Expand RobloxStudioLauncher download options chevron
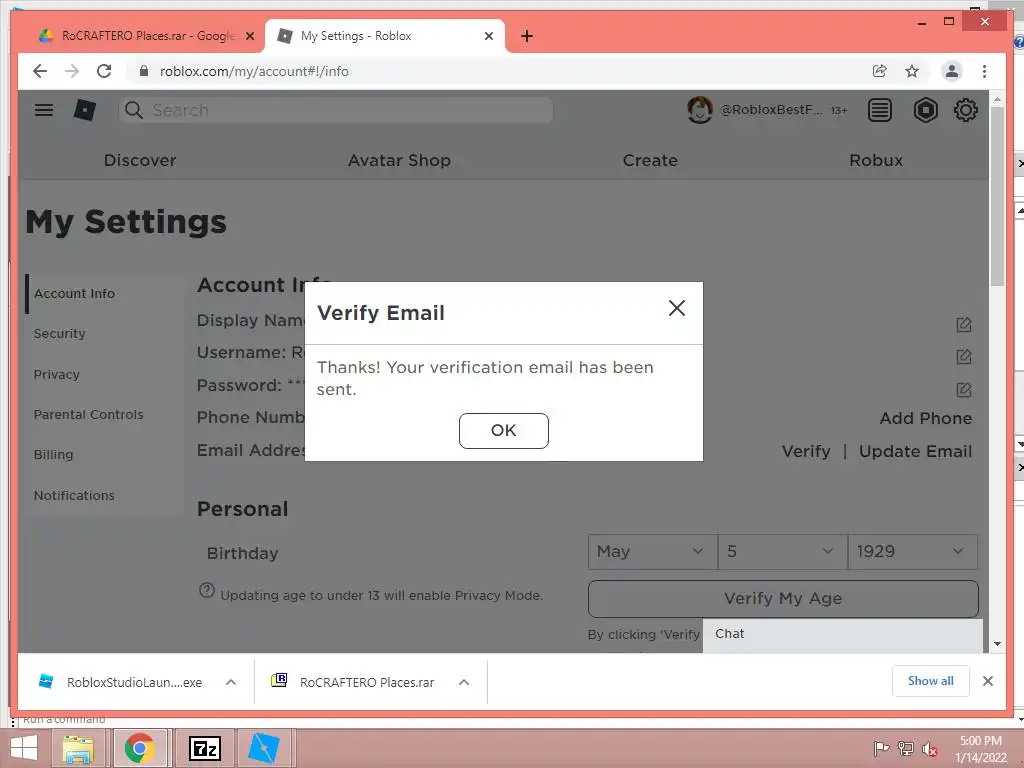Screen dimensions: 1024x768 tap(231, 682)
